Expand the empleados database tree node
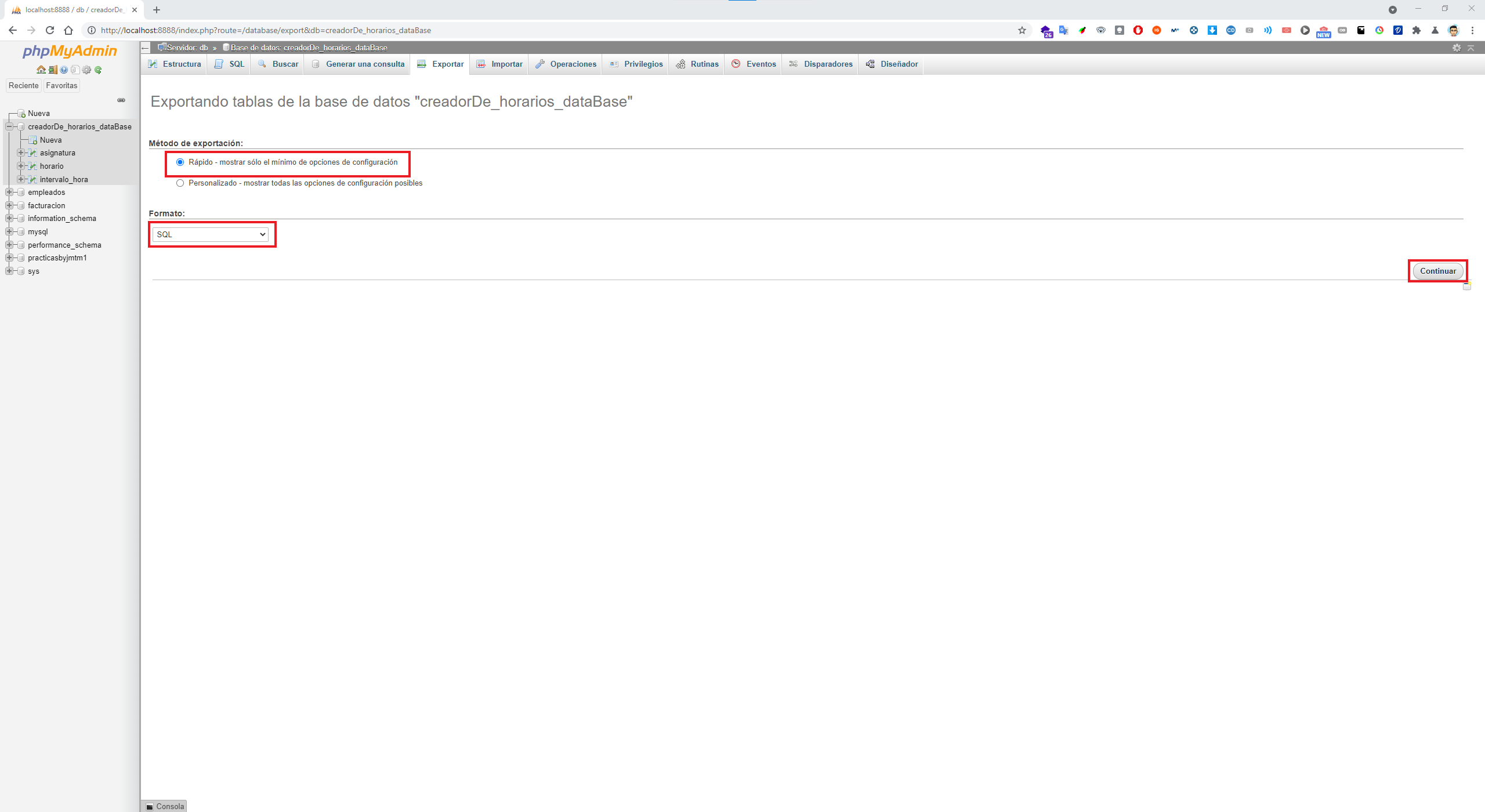The image size is (1485, 812). coord(9,193)
